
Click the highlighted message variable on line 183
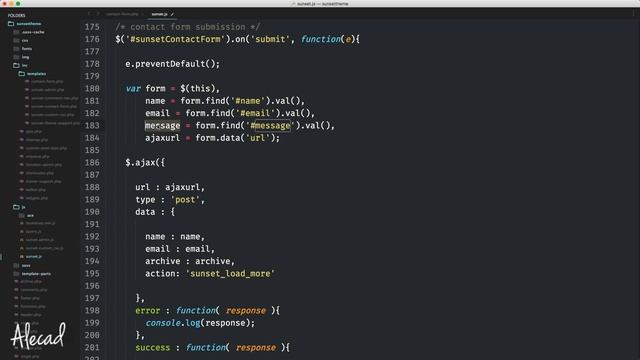tap(162, 126)
